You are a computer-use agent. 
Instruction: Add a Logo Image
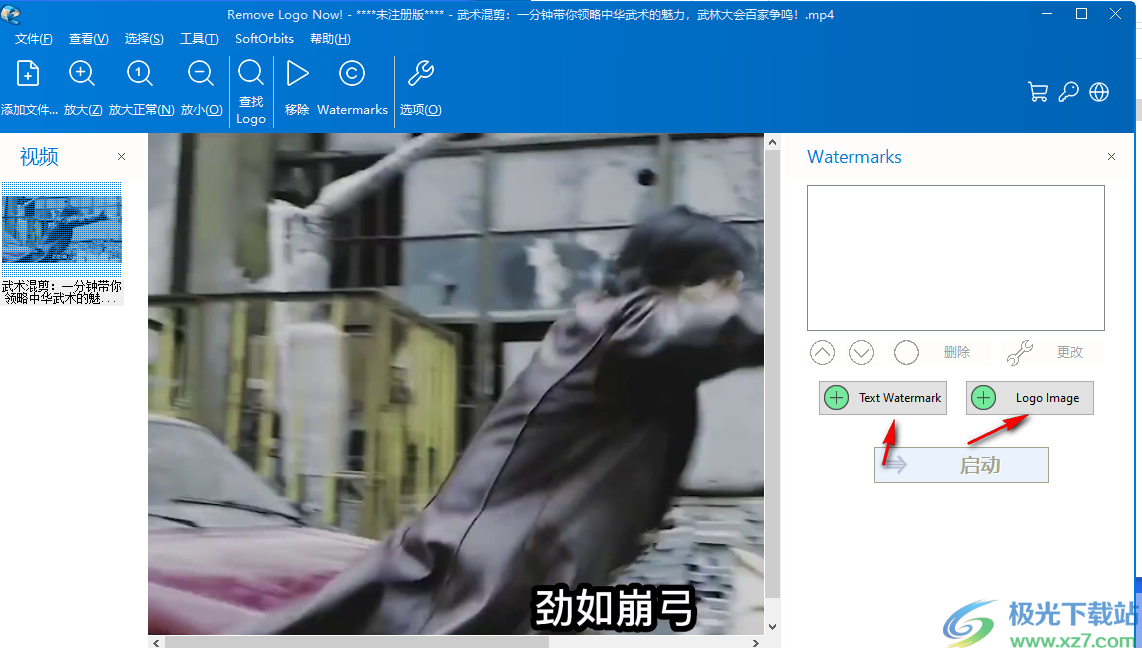[x=1029, y=397]
